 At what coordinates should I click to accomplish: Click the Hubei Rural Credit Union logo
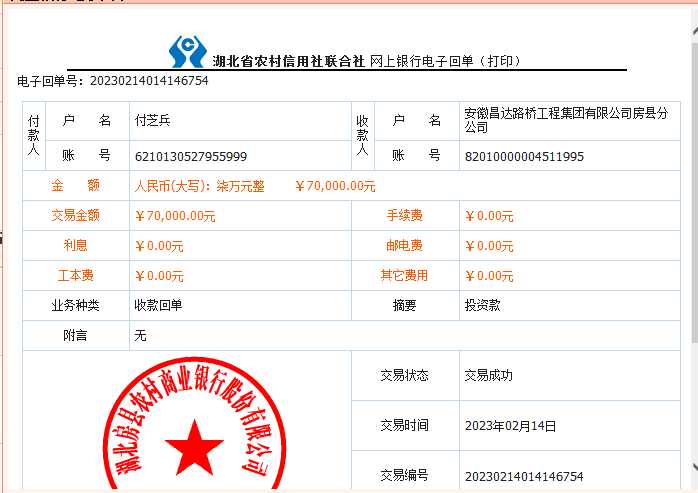tap(187, 50)
